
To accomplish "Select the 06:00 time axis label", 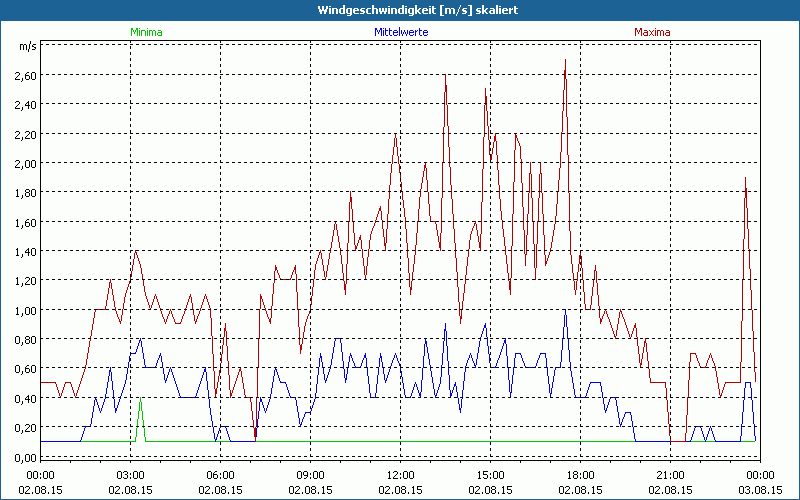I will click(221, 474).
